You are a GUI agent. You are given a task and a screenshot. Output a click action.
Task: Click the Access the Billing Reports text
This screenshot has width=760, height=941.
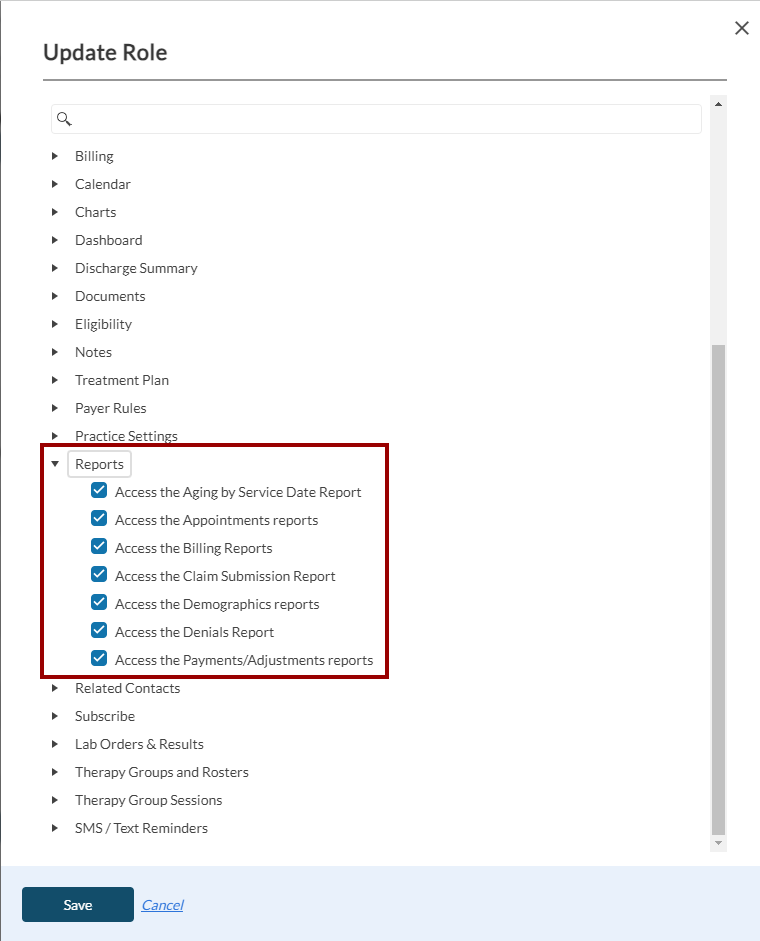tap(193, 548)
